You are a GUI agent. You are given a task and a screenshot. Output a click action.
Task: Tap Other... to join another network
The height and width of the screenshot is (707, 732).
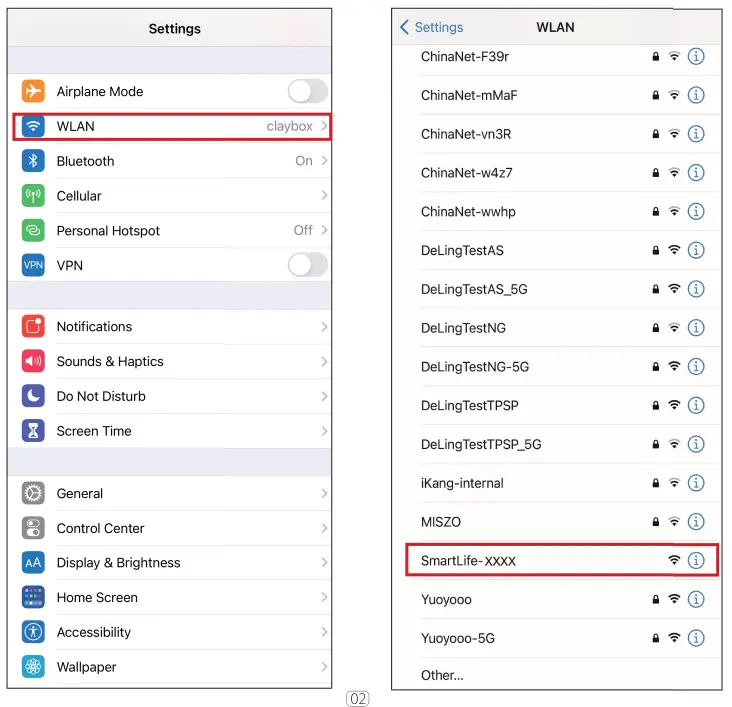[442, 675]
